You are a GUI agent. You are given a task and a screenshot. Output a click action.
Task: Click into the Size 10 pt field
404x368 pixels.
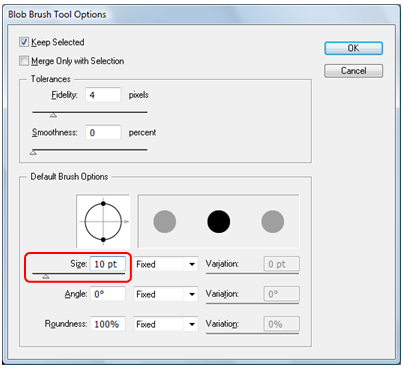(108, 264)
